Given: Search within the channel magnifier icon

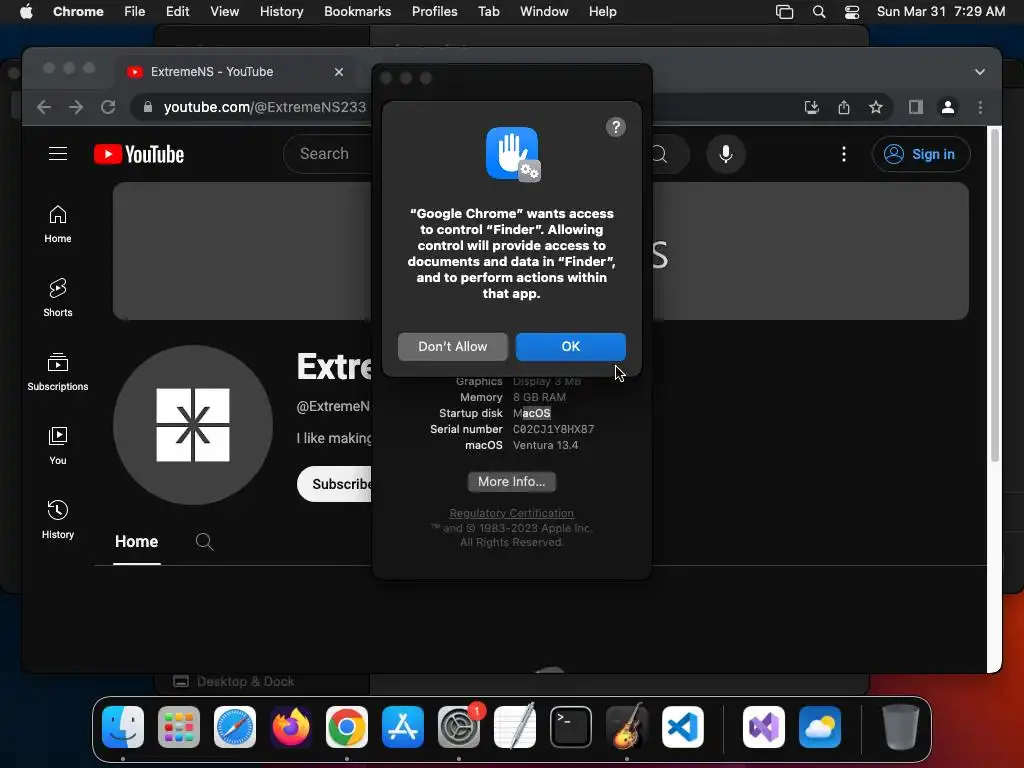Looking at the screenshot, I should click(204, 541).
